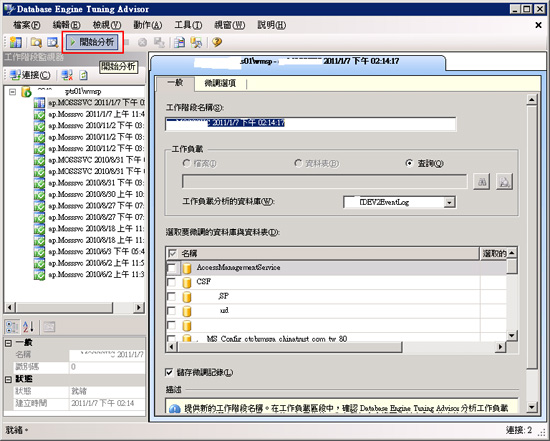Click the AccessManagementService database cylinder icon
The width and height of the screenshot is (550, 441).
coord(187,268)
